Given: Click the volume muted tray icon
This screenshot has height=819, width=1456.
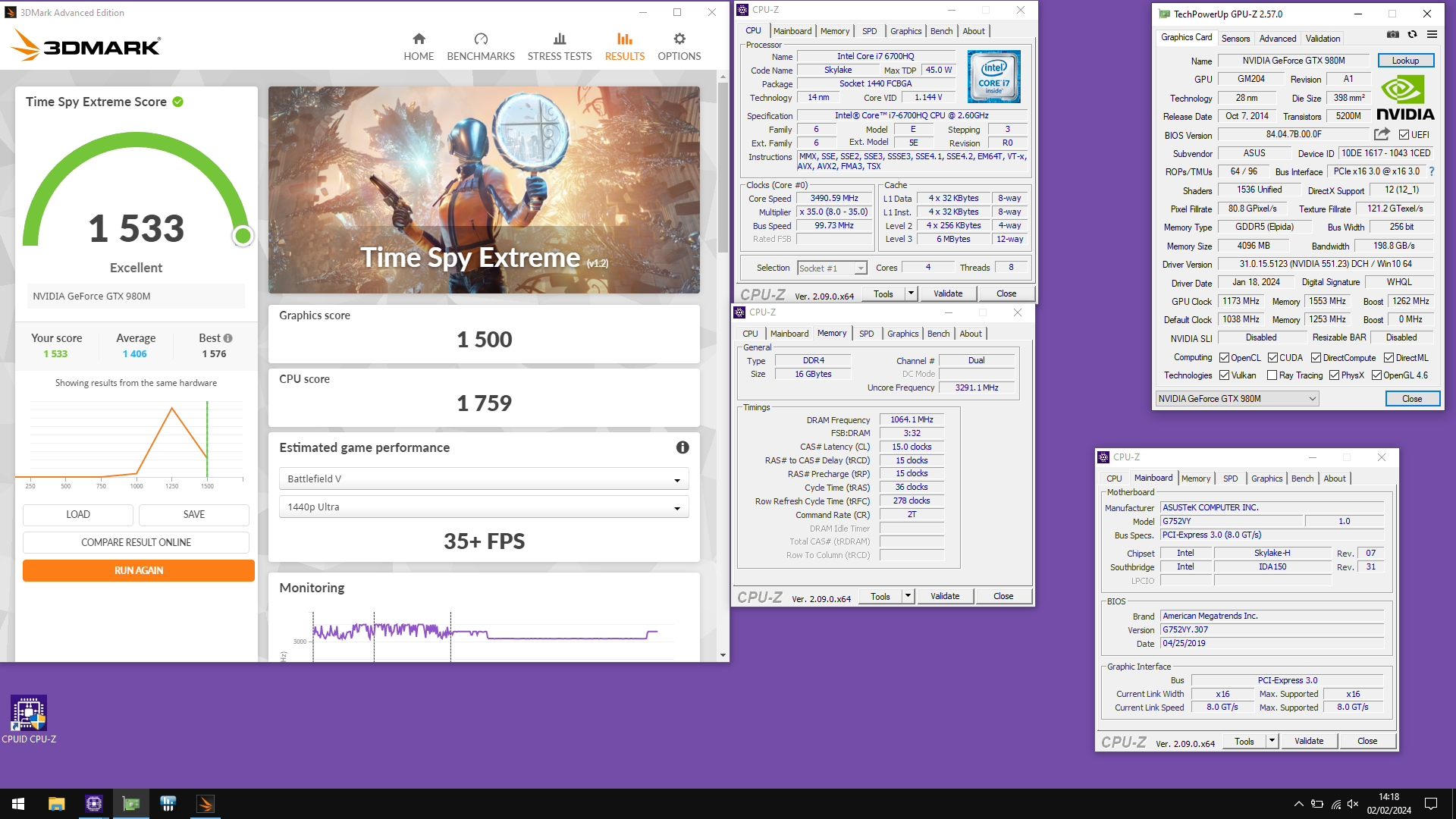Looking at the screenshot, I should (x=1354, y=804).
